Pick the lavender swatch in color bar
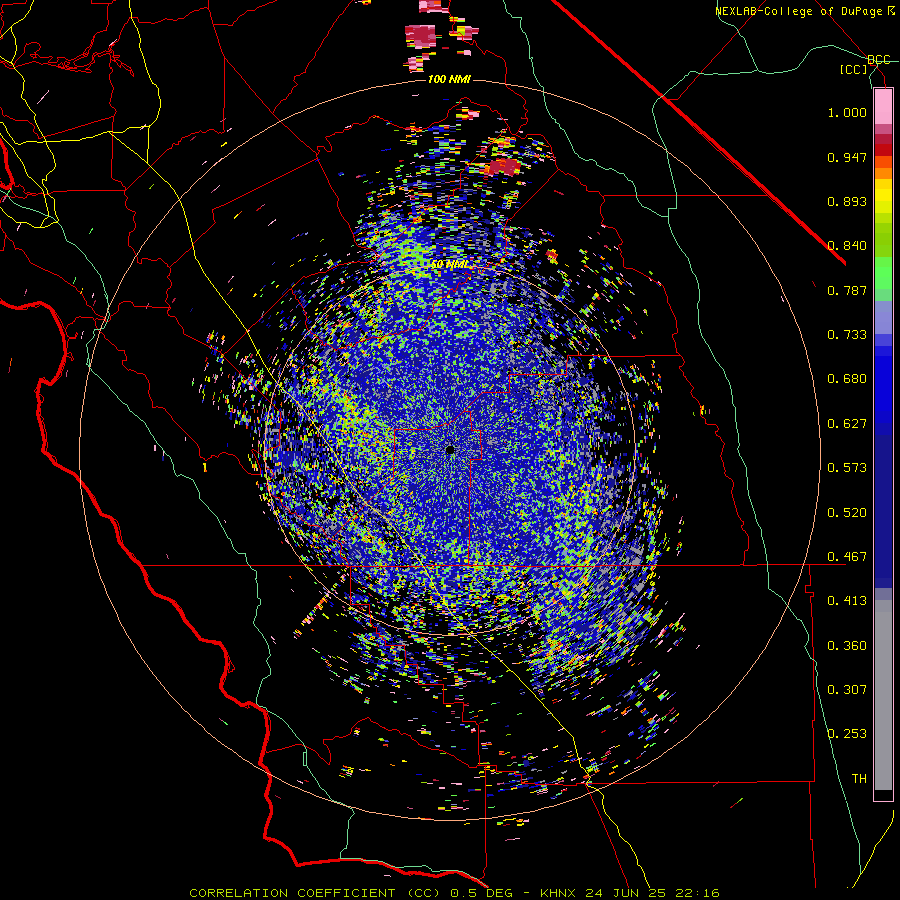Screen dimensions: 900x900 (x=883, y=317)
